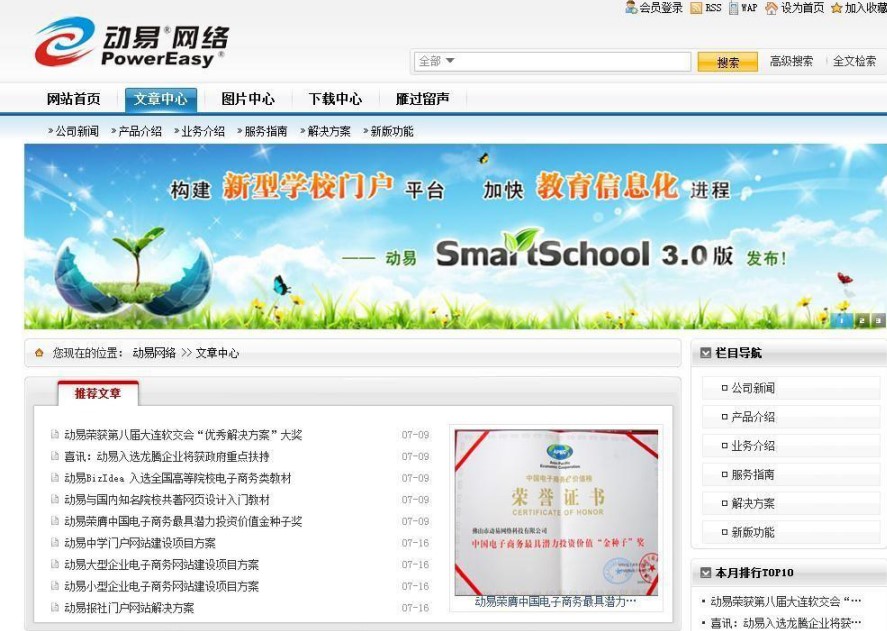
Task: Open the 下载中心 tab
Action: (x=335, y=99)
